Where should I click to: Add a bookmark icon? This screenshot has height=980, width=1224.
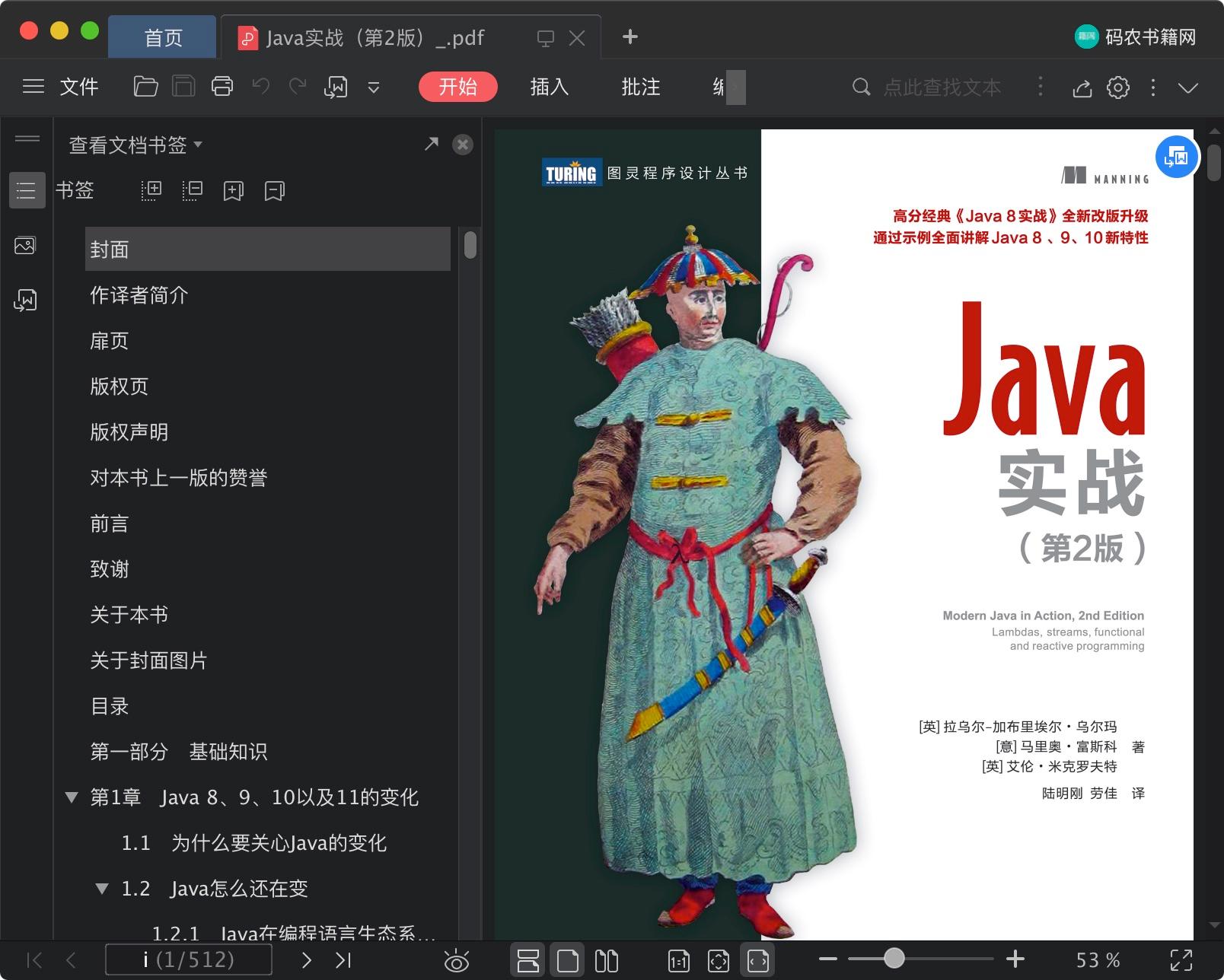tap(234, 190)
